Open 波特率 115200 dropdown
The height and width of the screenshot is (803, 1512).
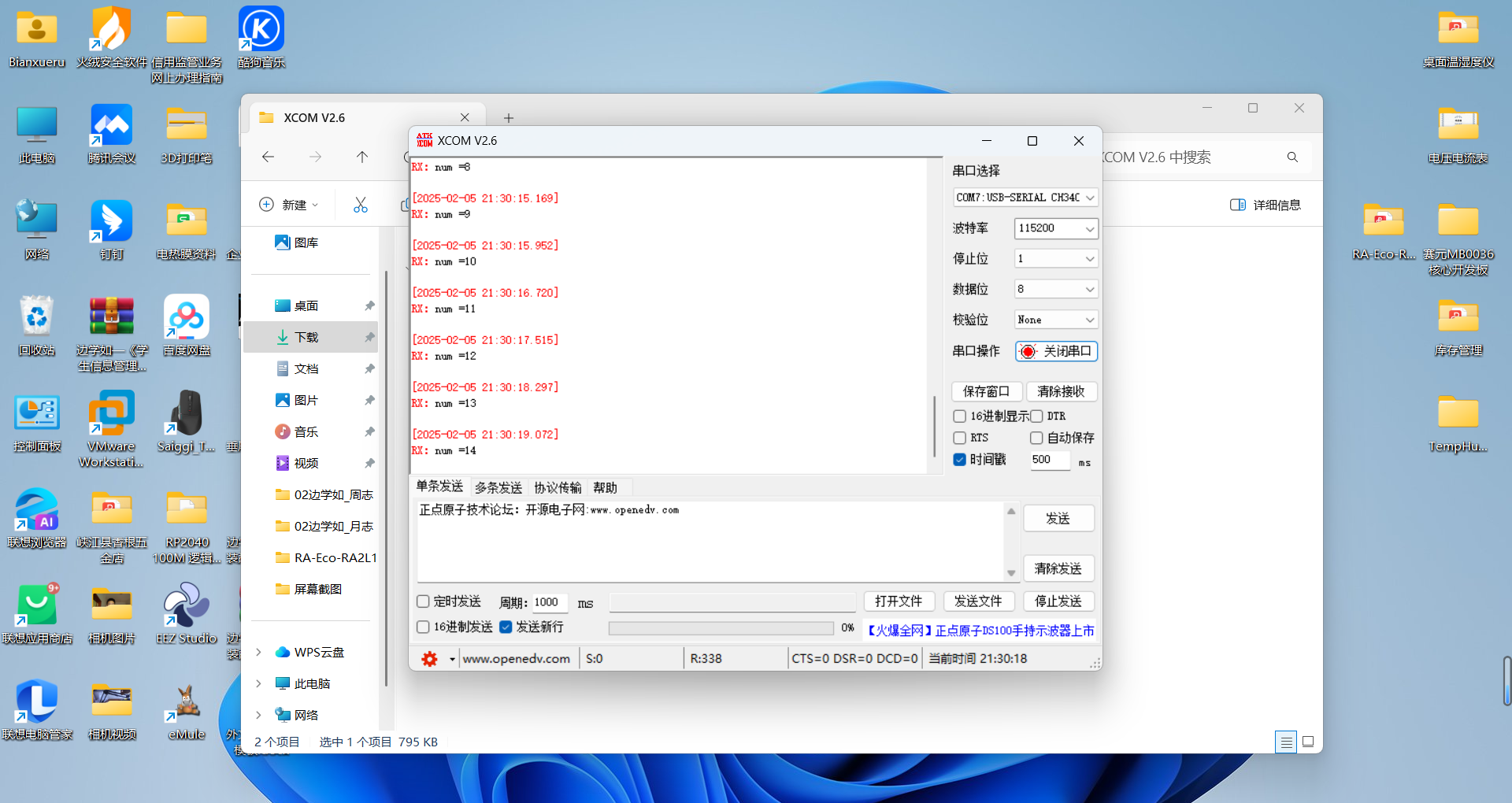(1056, 228)
